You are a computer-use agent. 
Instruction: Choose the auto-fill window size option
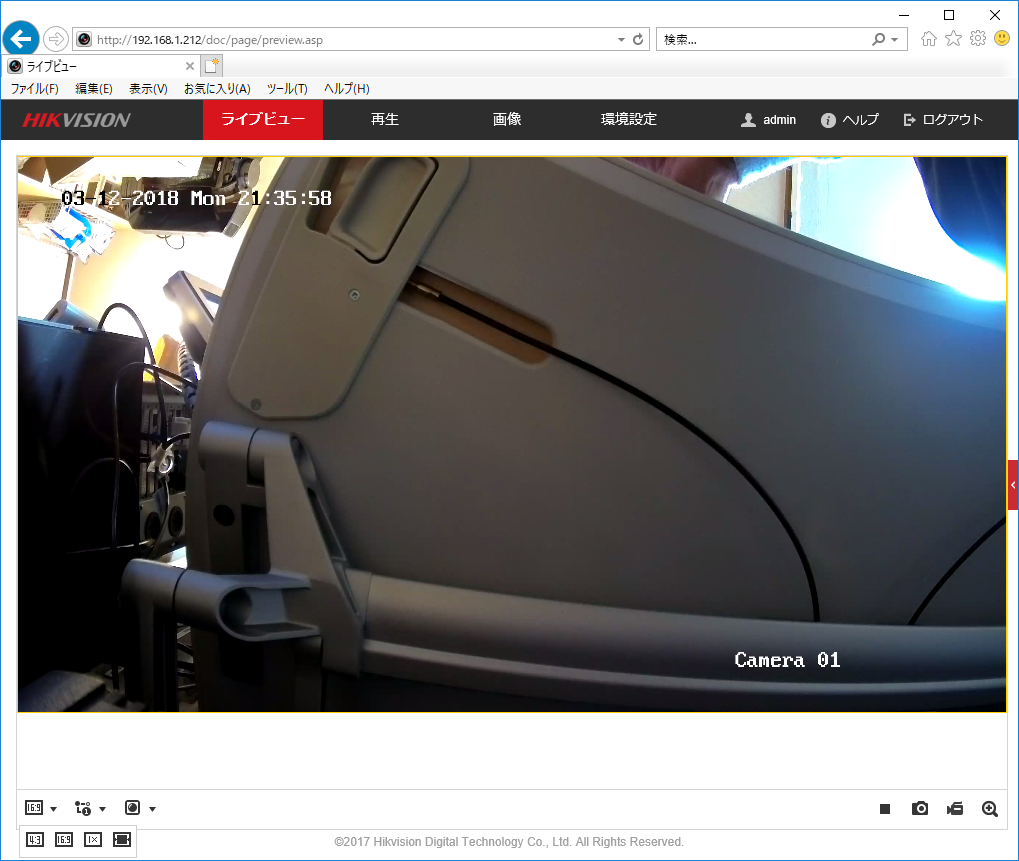click(122, 840)
